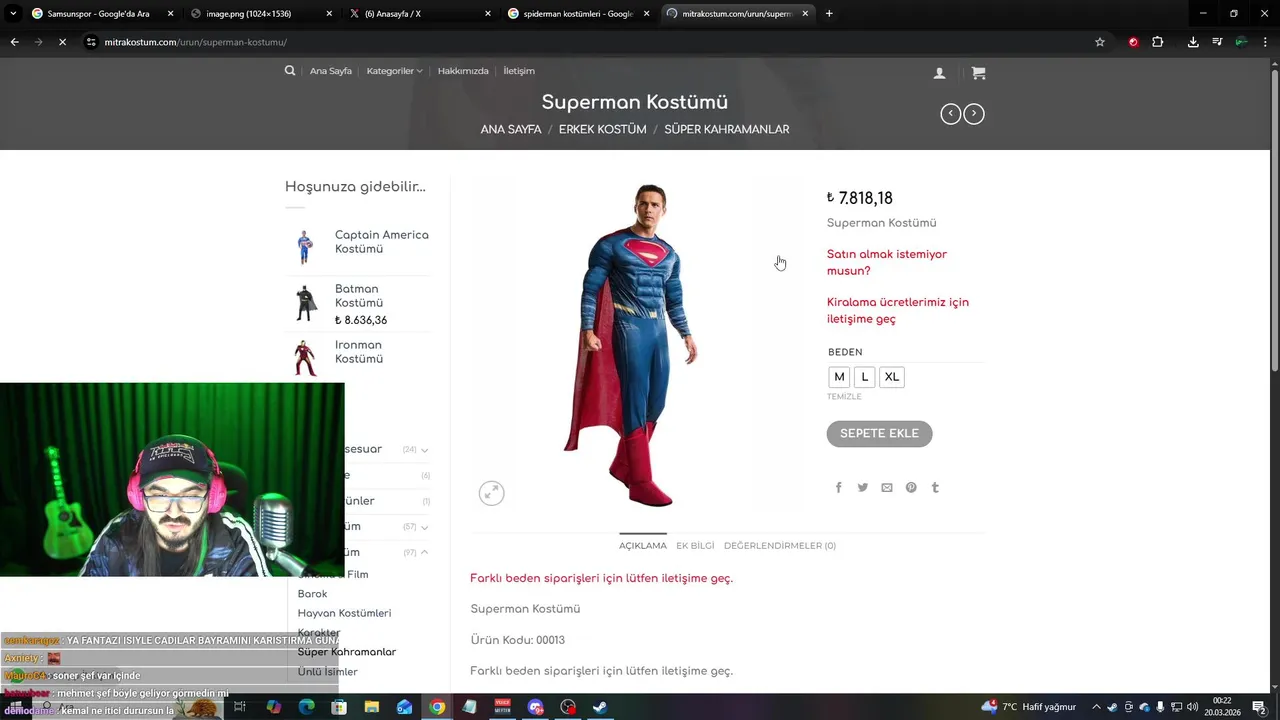This screenshot has width=1280, height=720.
Task: Open the site search magnifier icon
Action: point(290,71)
